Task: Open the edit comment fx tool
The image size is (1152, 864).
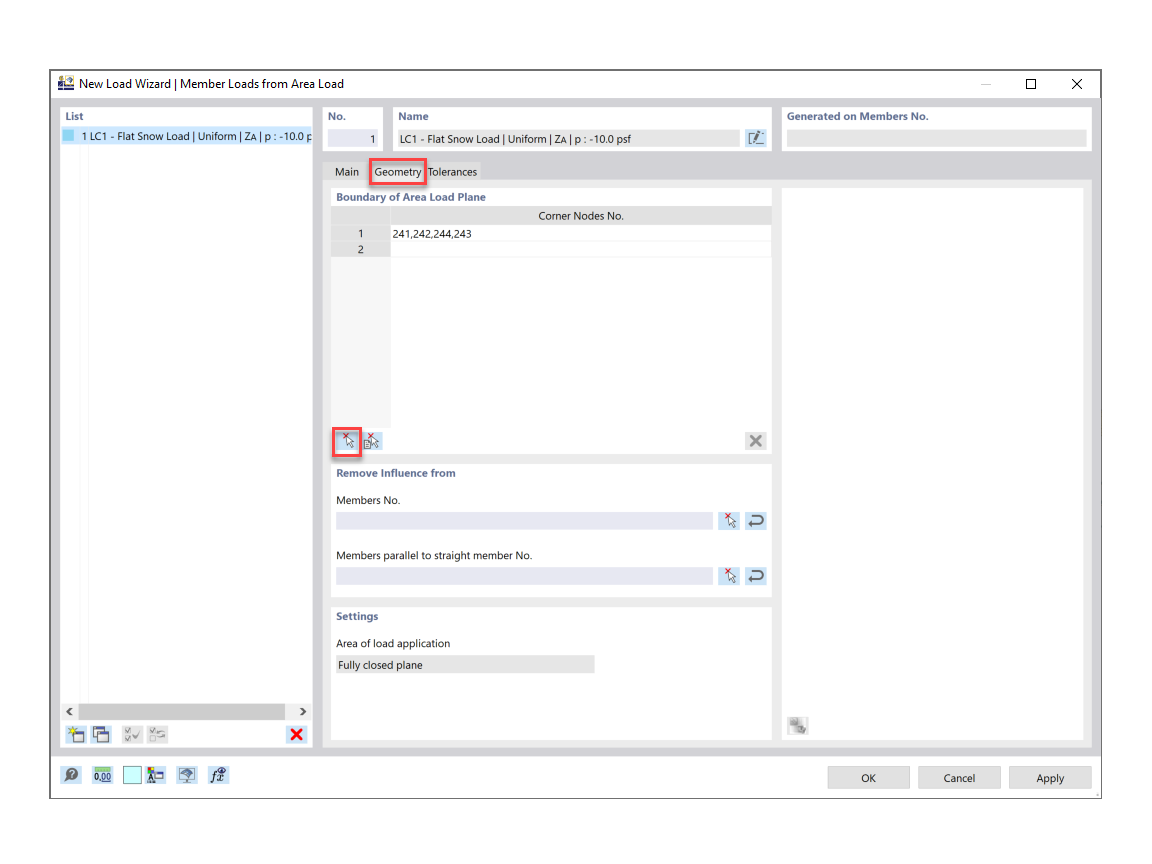Action: pyautogui.click(x=218, y=774)
